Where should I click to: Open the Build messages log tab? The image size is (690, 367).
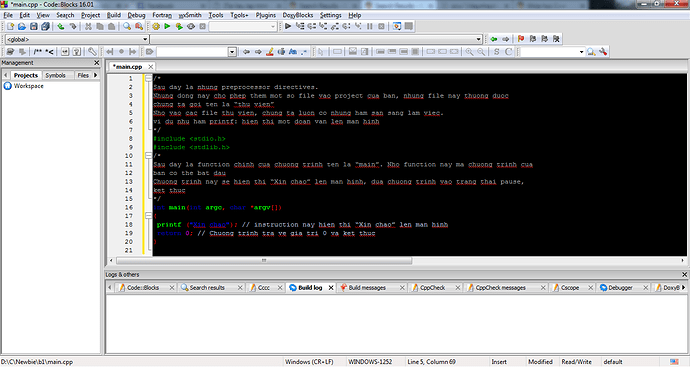(x=367, y=288)
